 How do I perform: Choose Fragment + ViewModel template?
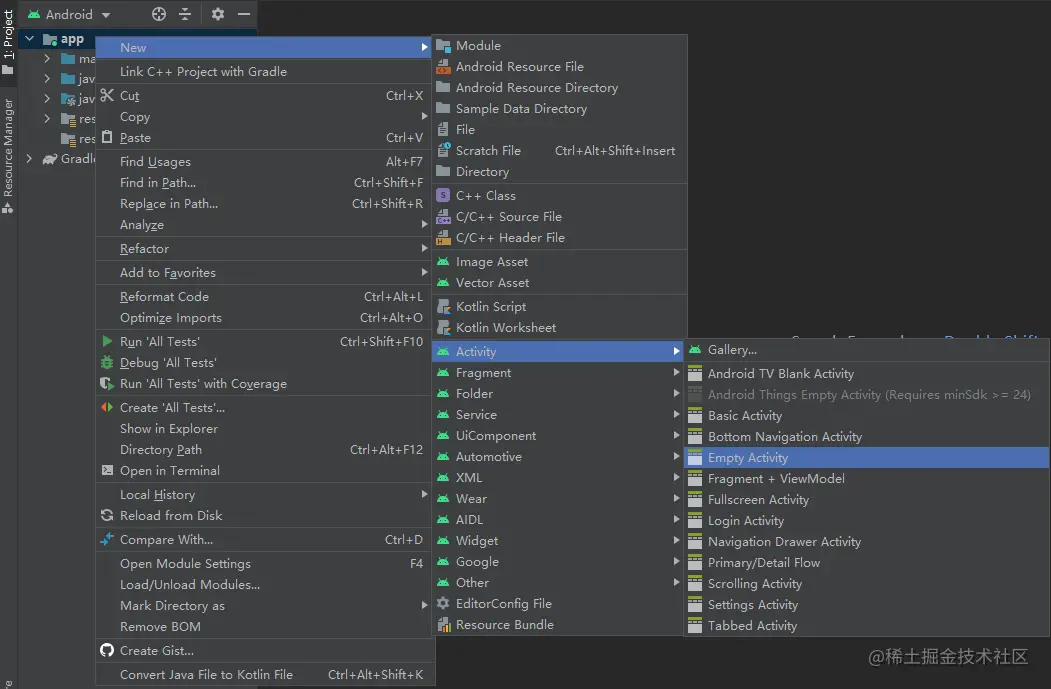click(867, 479)
